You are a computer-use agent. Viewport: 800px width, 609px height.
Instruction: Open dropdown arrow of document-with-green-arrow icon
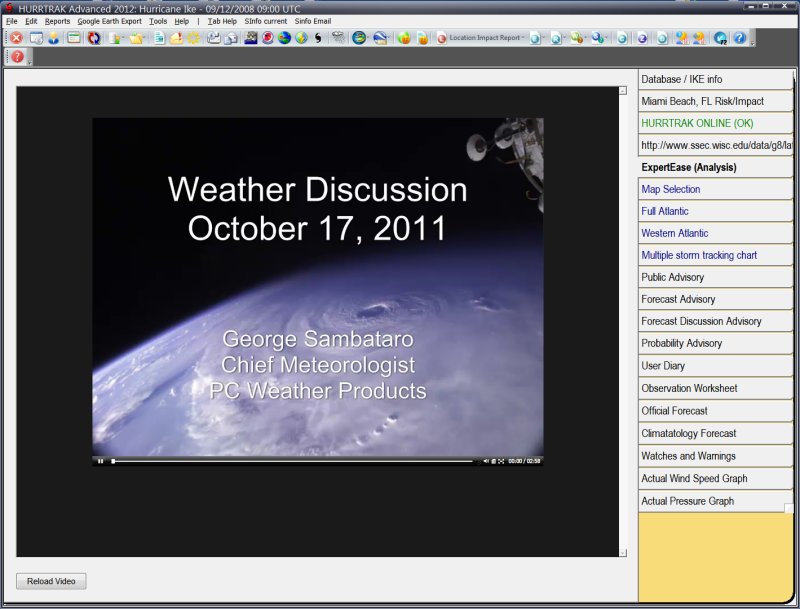(x=123, y=38)
